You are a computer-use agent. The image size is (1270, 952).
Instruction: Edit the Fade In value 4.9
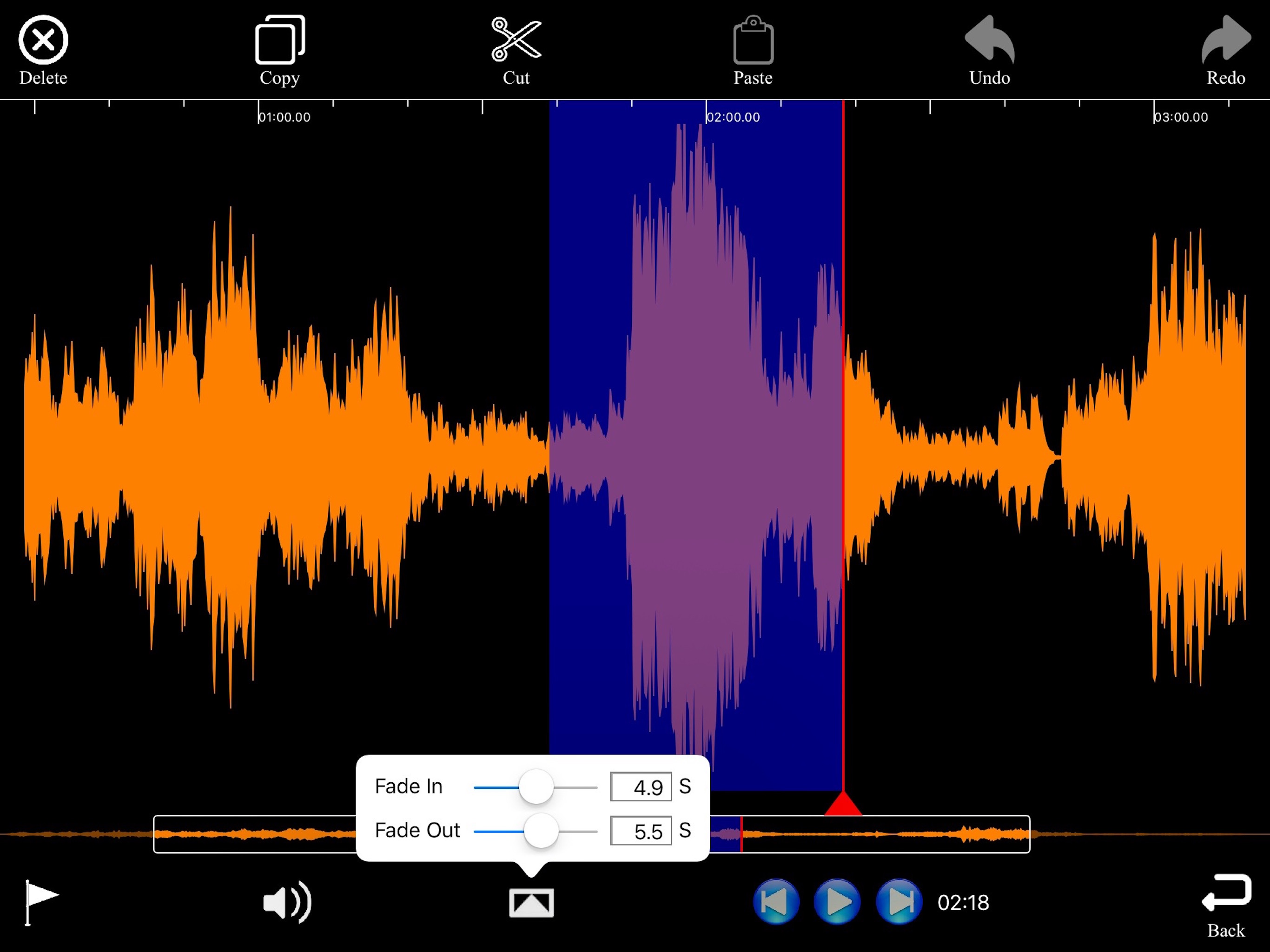641,787
